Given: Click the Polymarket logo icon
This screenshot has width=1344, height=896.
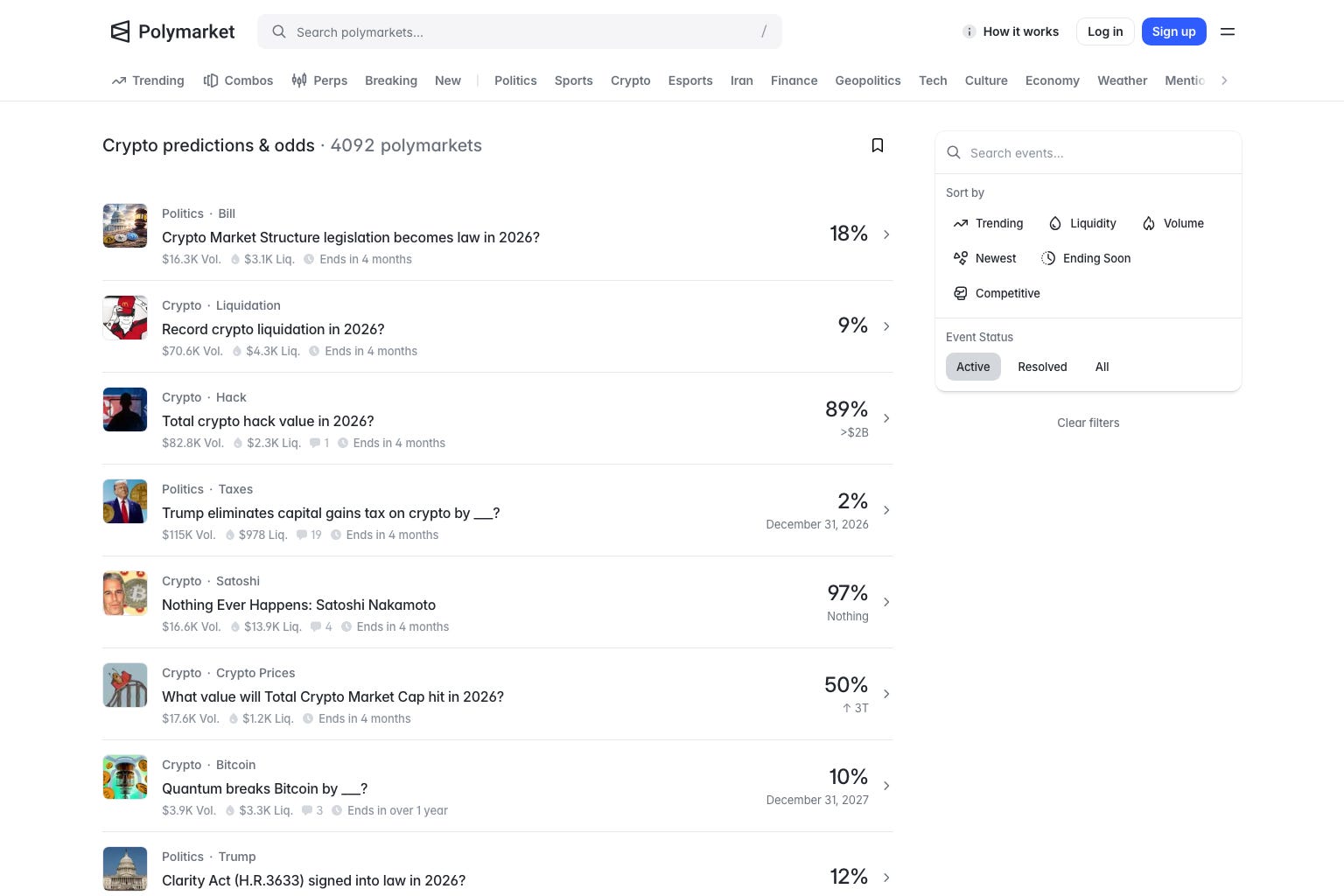Looking at the screenshot, I should click(120, 31).
